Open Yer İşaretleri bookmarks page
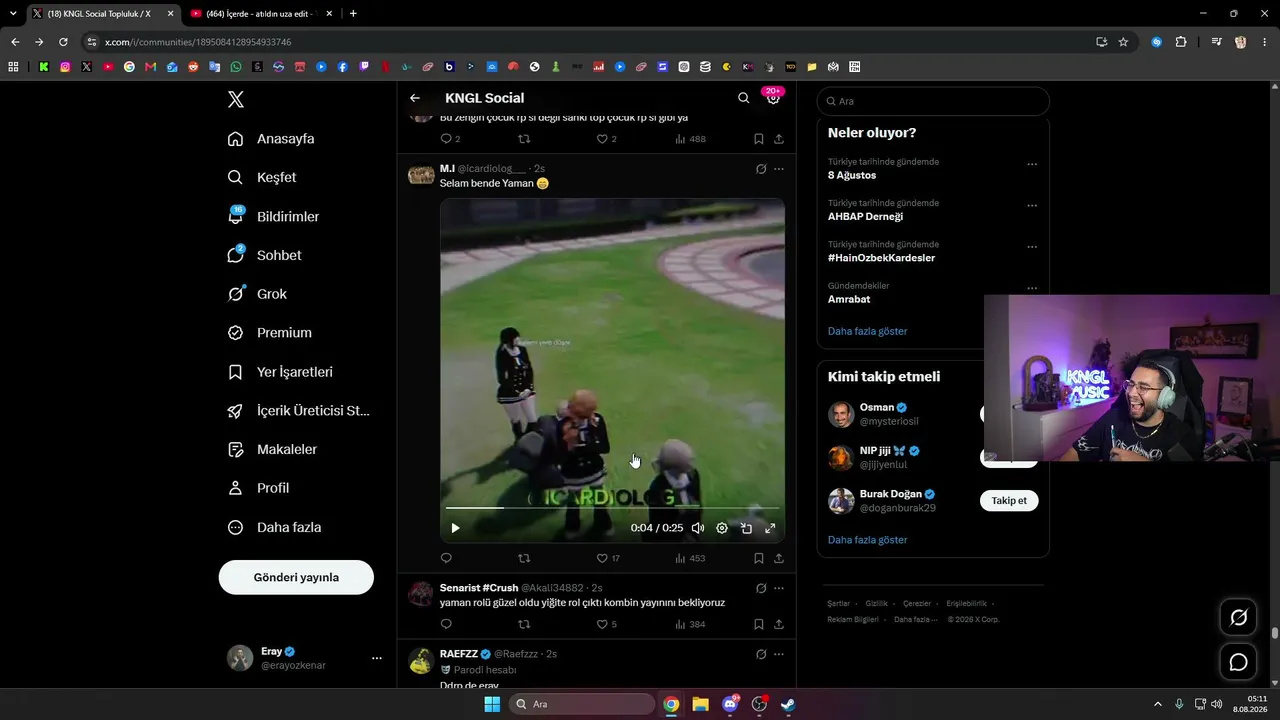1280x720 pixels. click(x=280, y=372)
